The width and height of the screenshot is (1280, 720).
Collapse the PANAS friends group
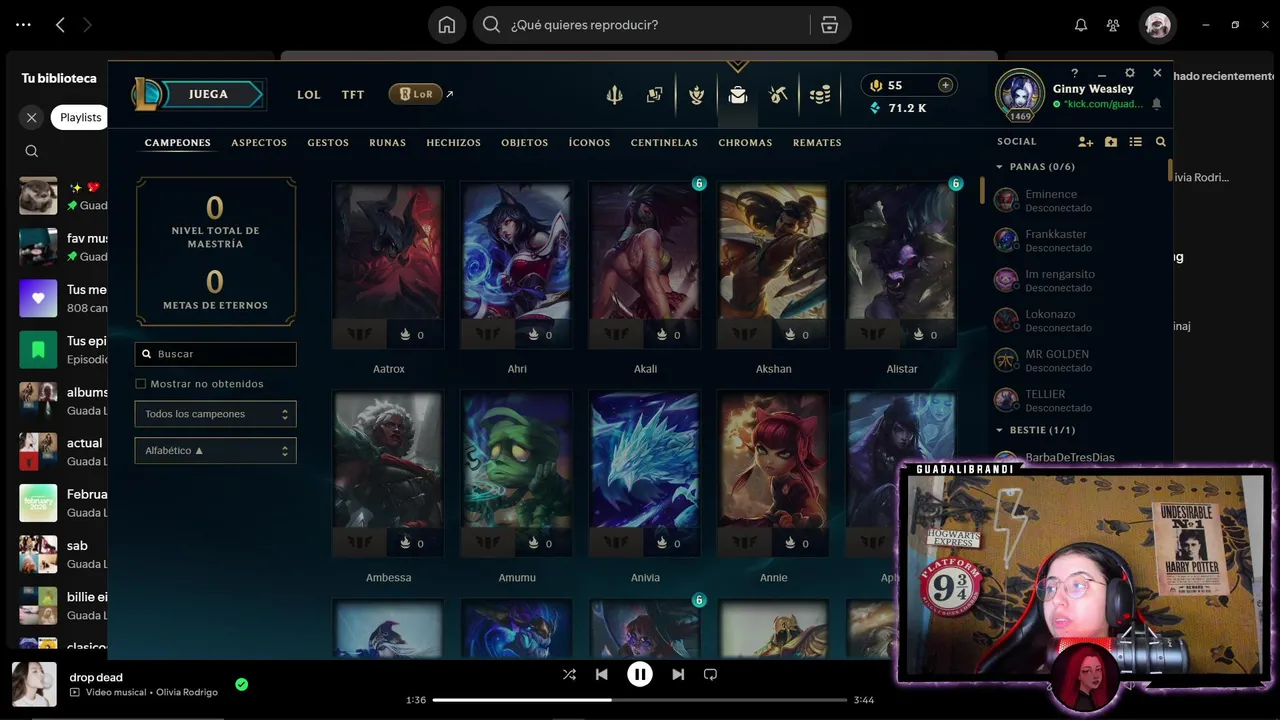1000,167
